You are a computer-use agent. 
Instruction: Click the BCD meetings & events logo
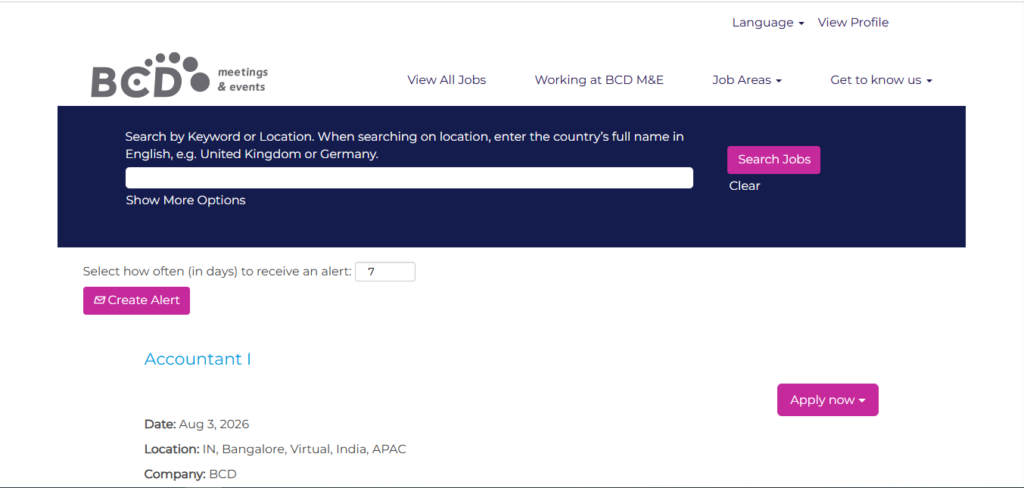[x=179, y=75]
